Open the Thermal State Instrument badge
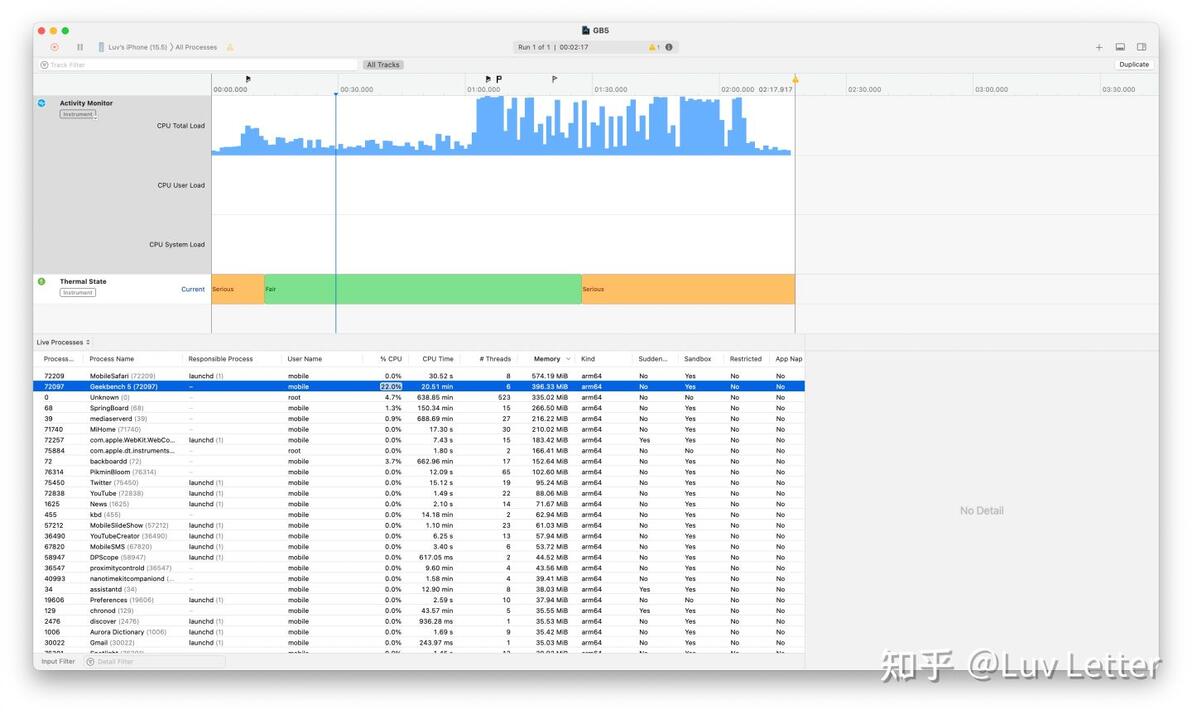 (78, 293)
